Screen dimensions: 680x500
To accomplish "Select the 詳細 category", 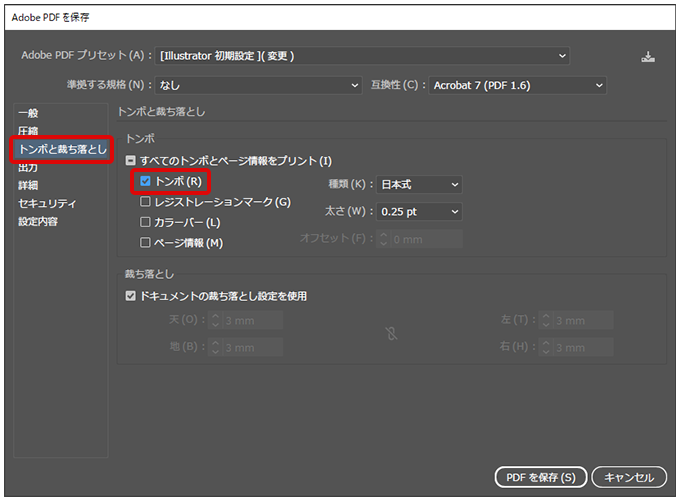I will pyautogui.click(x=28, y=186).
